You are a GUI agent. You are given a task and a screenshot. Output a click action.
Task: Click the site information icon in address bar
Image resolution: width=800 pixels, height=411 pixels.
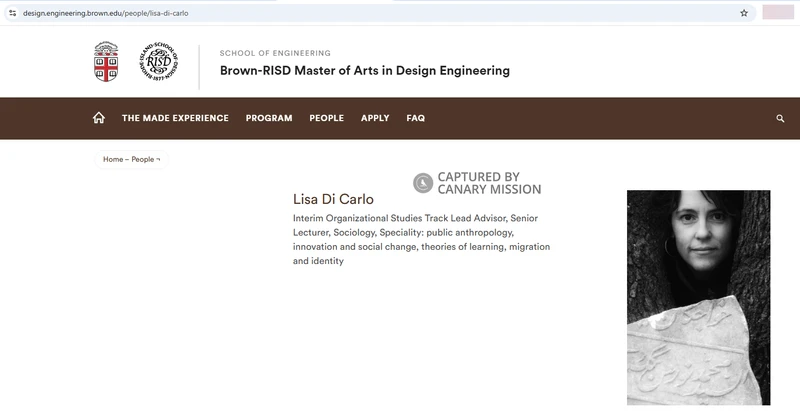point(13,13)
